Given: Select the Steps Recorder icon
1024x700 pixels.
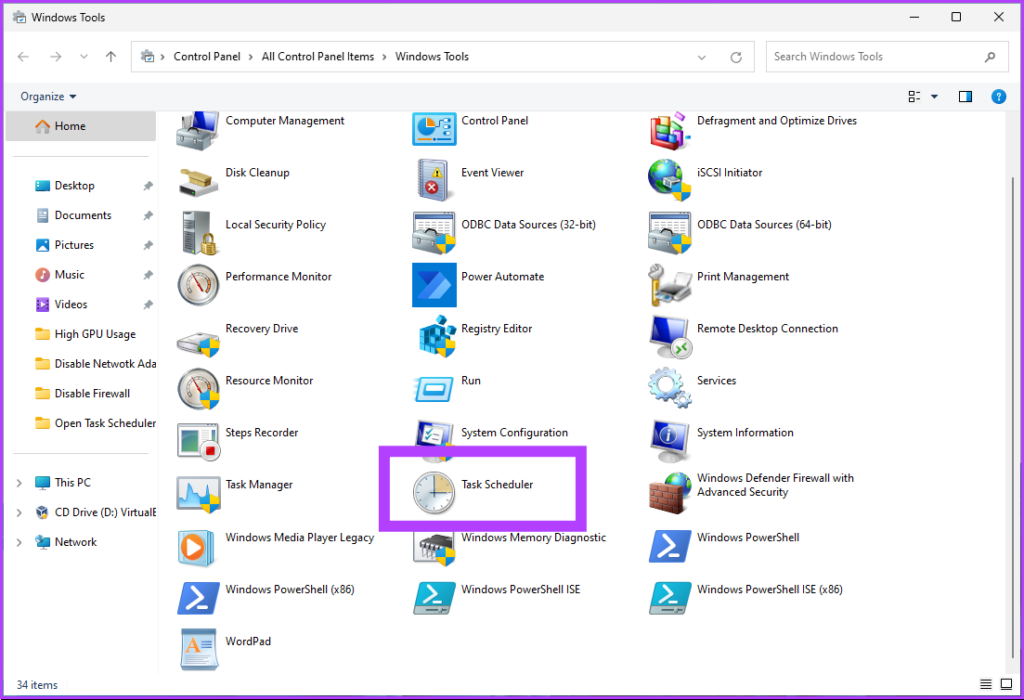Looking at the screenshot, I should 198,441.
